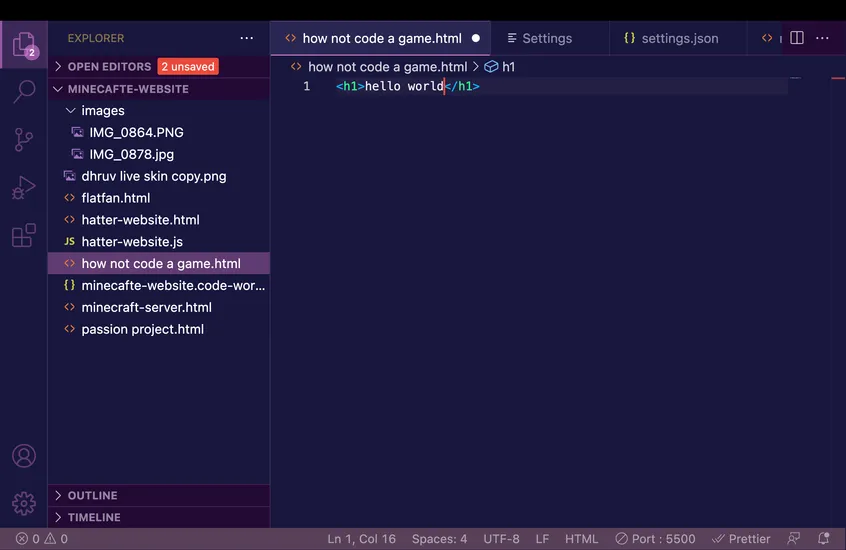Viewport: 846px width, 550px height.
Task: Click the Prettier status button
Action: click(741, 539)
